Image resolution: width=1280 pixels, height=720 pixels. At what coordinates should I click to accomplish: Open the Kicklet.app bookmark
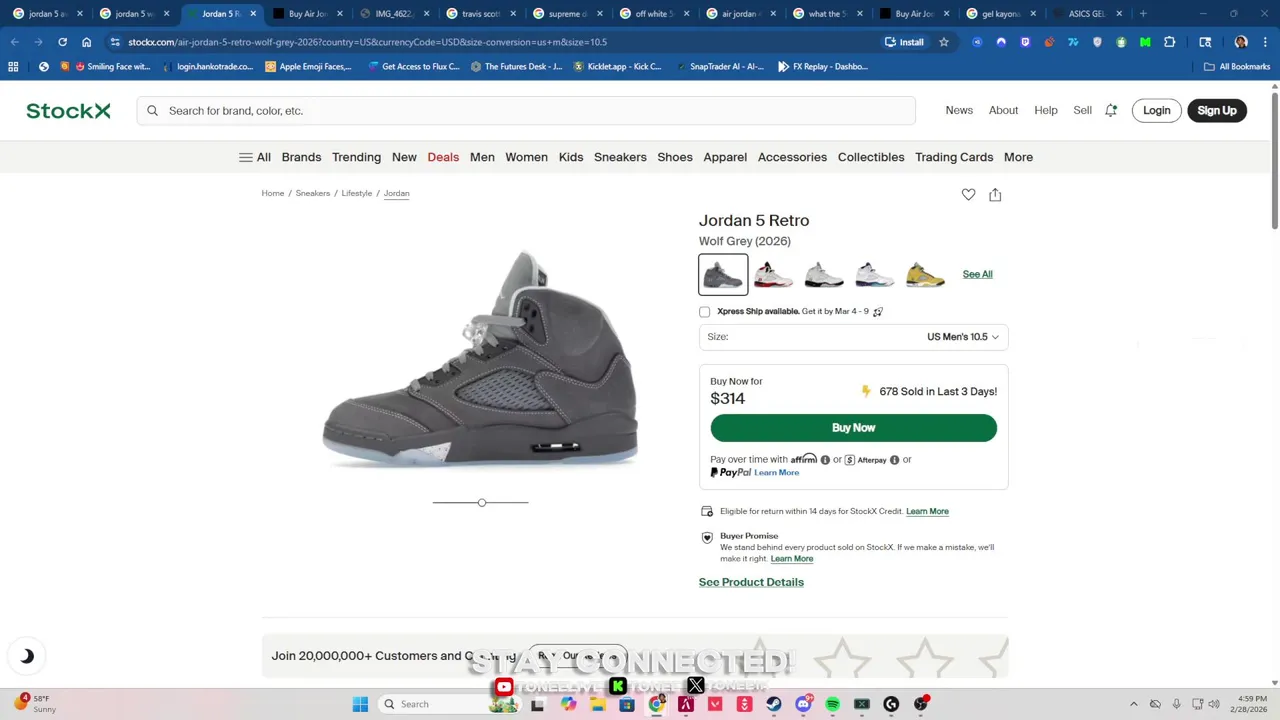(617, 67)
